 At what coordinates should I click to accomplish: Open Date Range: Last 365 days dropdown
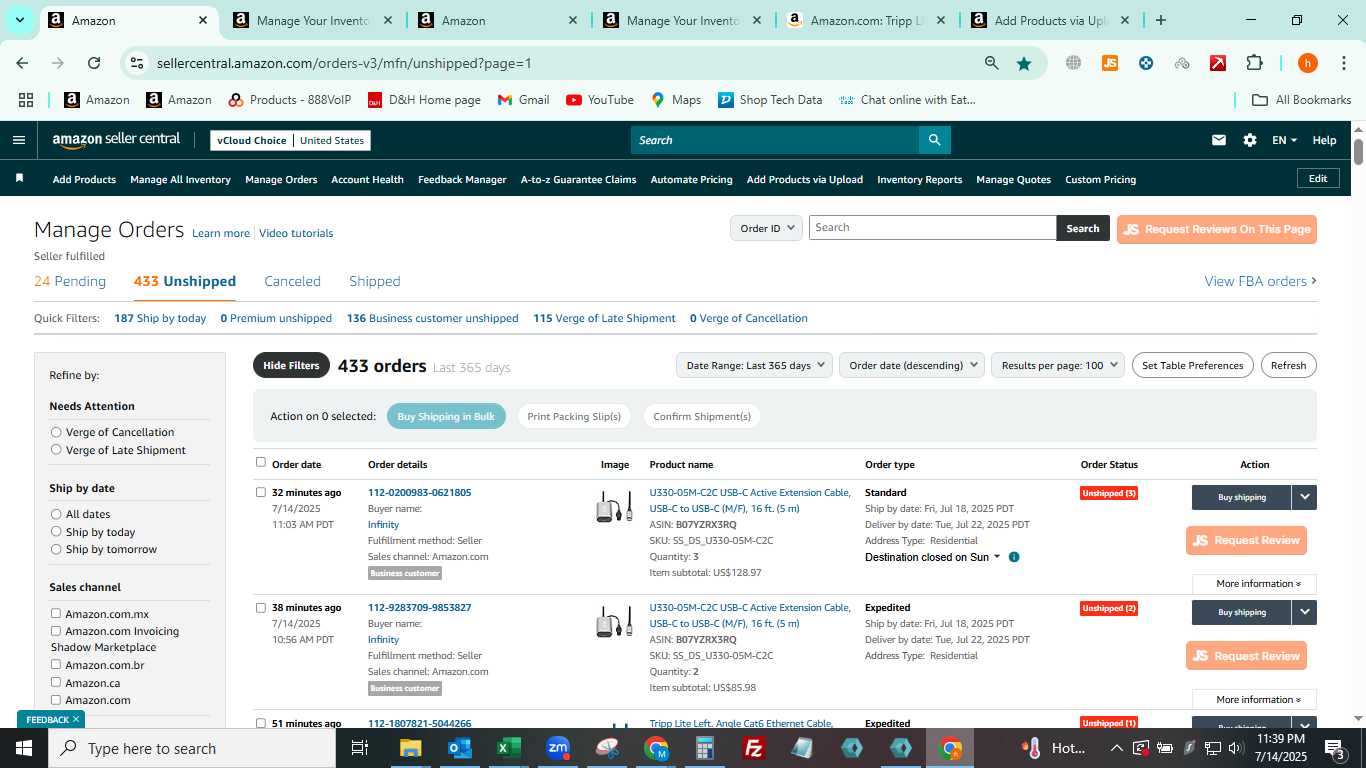pyautogui.click(x=754, y=365)
